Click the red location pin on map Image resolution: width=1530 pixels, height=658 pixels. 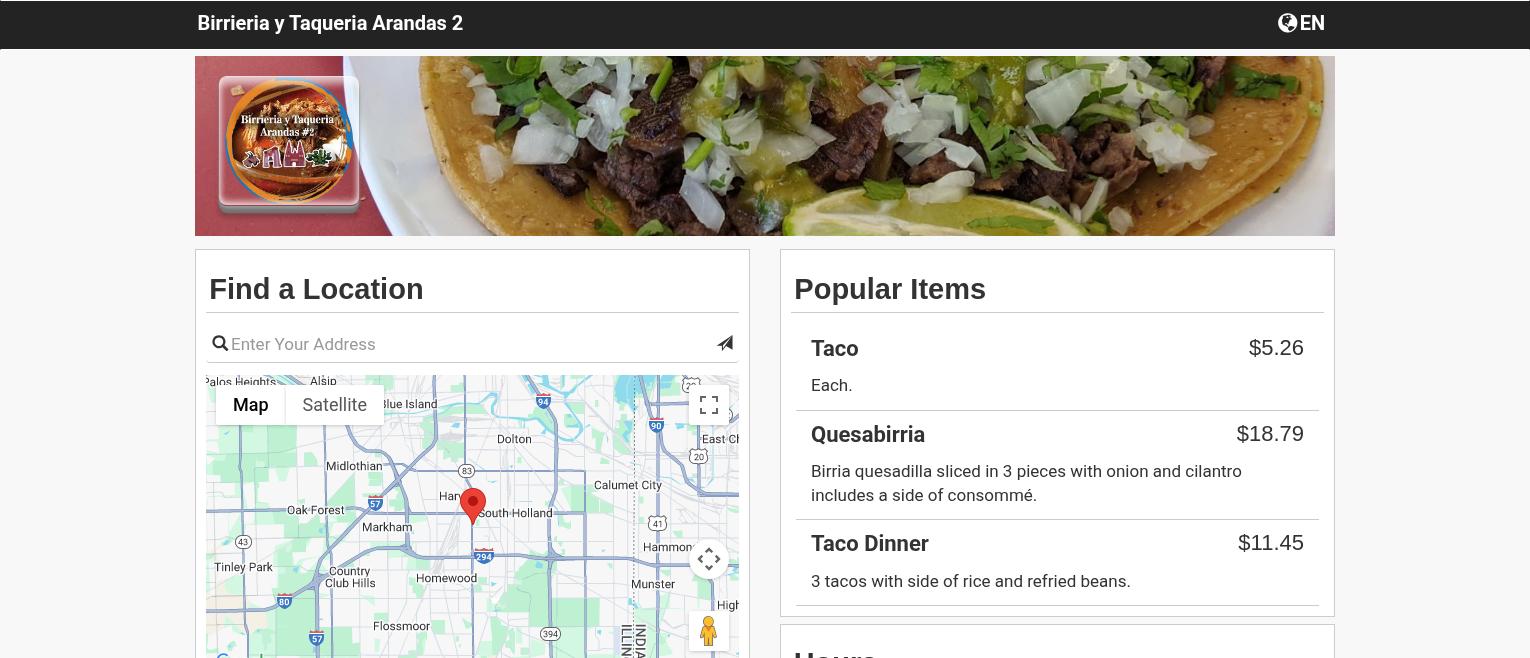473,506
